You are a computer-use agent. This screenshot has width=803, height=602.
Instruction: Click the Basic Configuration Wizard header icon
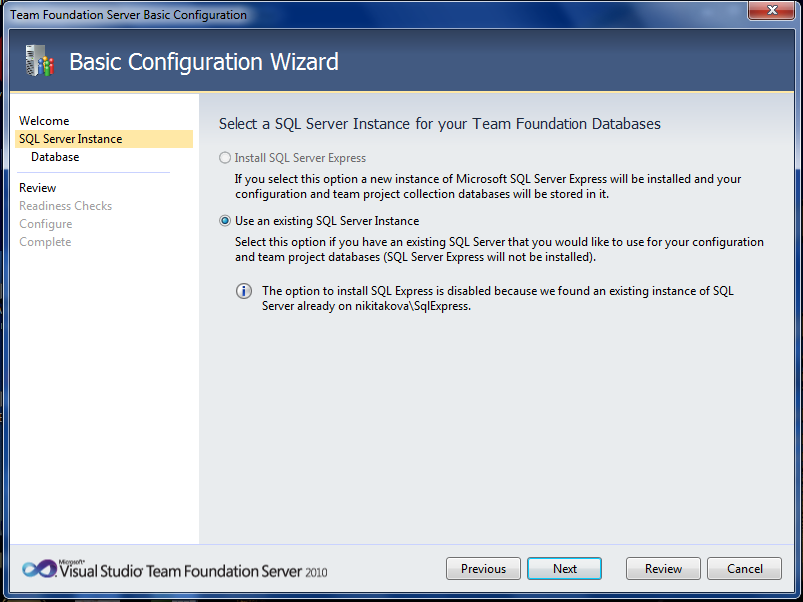click(38, 61)
